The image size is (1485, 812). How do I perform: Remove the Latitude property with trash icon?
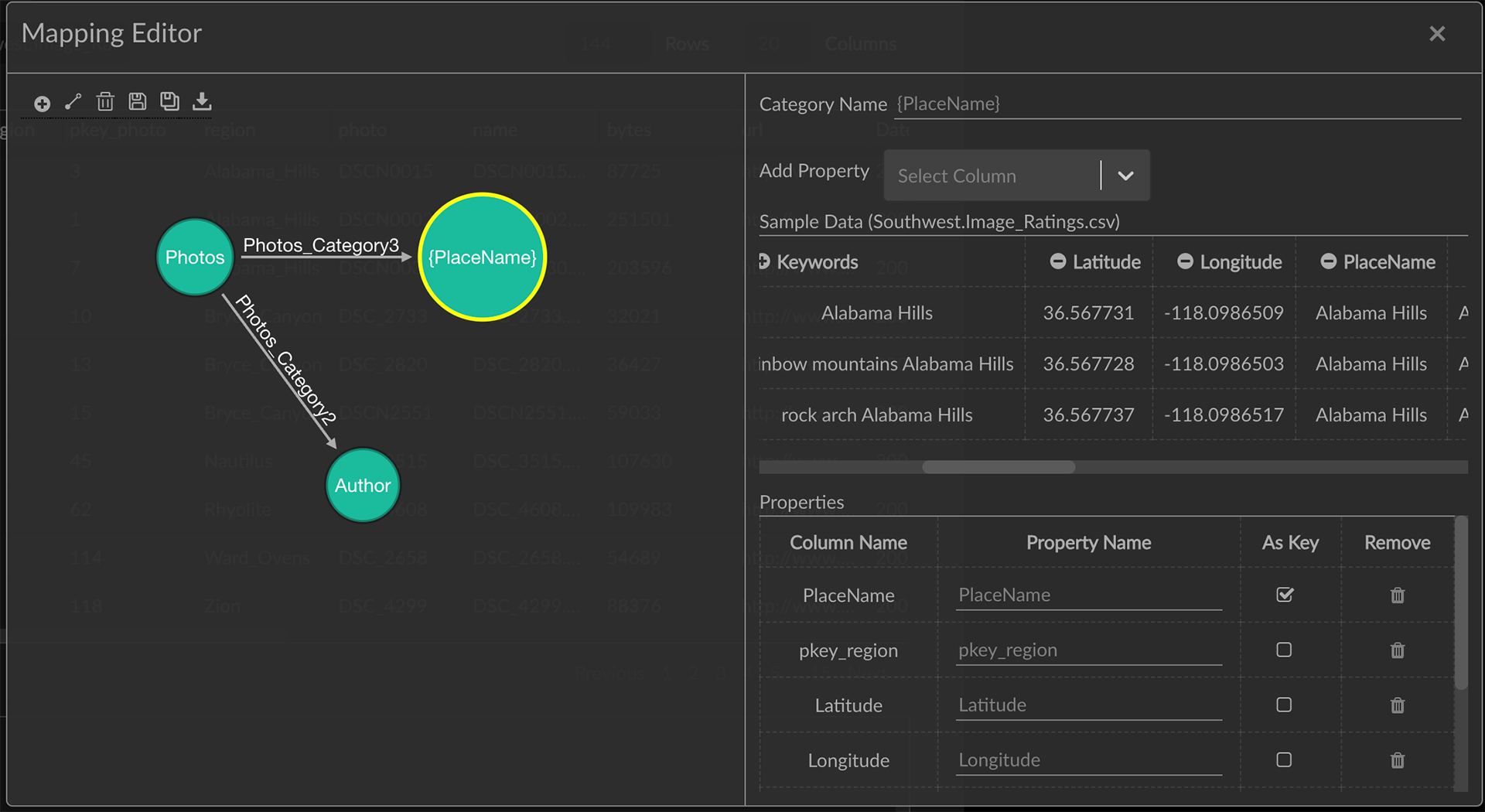[x=1397, y=705]
